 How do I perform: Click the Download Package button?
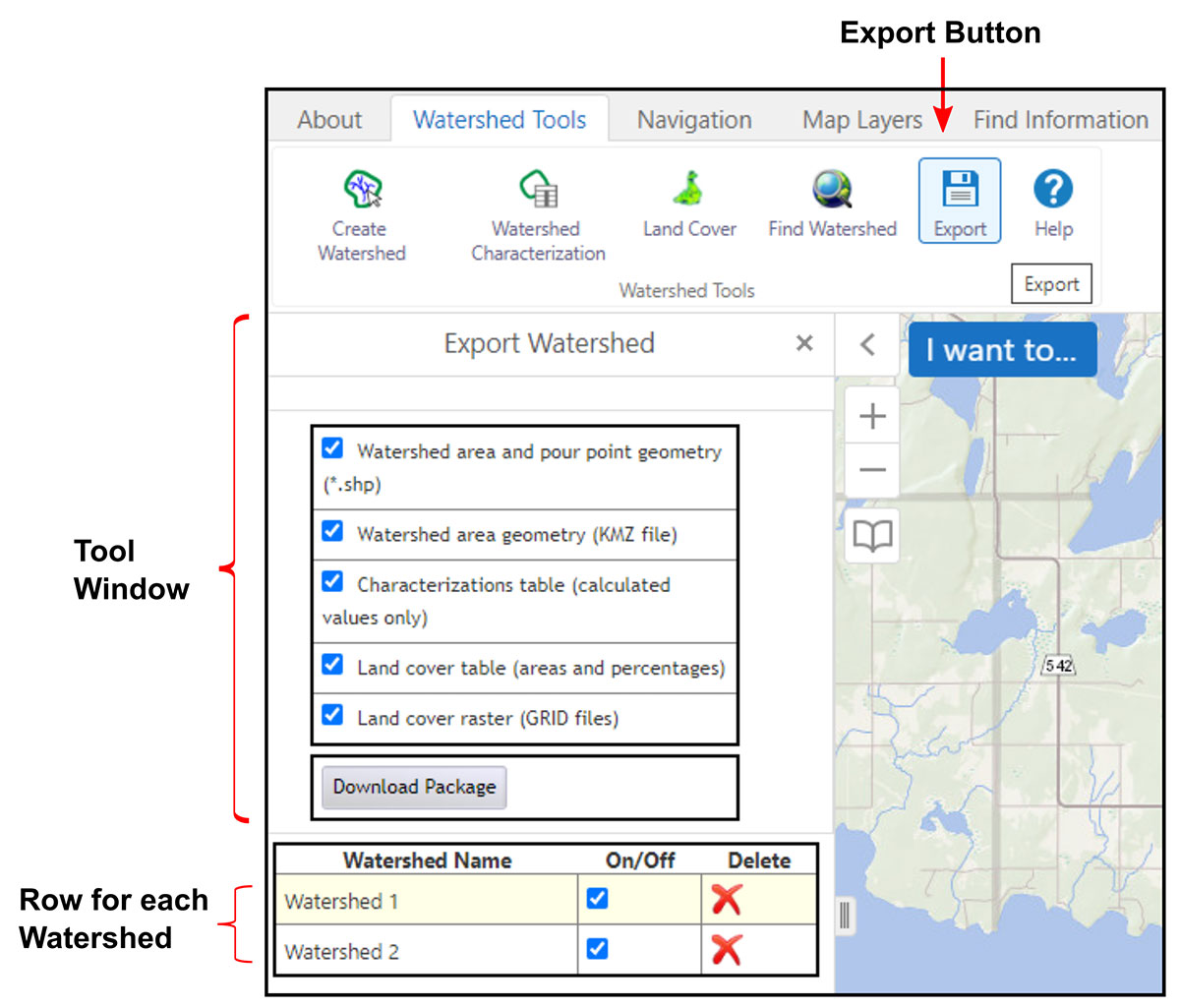pyautogui.click(x=413, y=787)
